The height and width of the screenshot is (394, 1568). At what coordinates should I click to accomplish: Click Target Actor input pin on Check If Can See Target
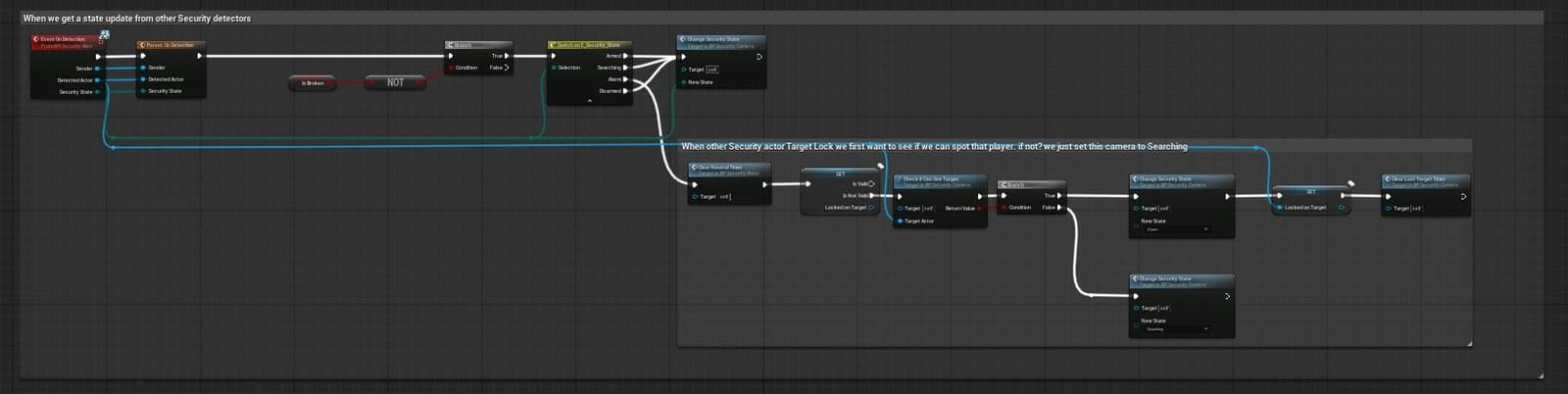[900, 222]
